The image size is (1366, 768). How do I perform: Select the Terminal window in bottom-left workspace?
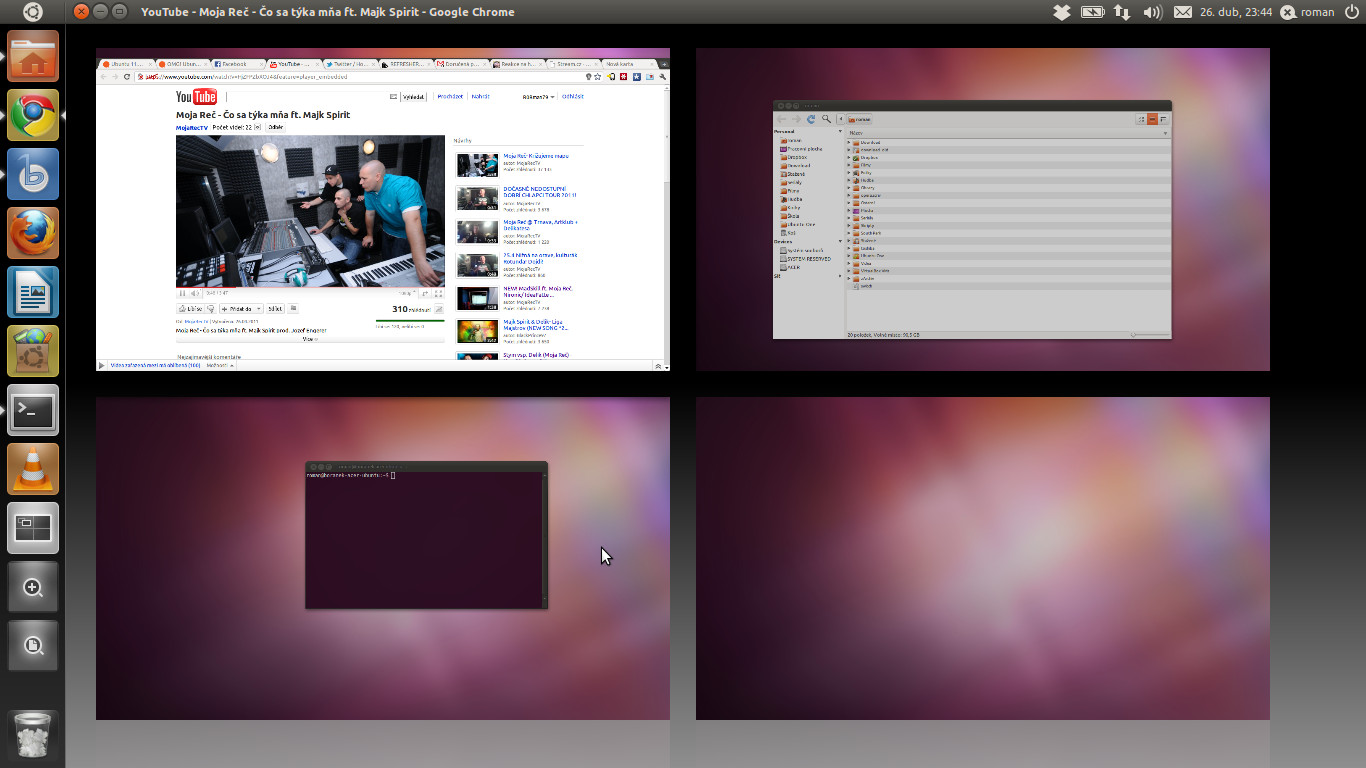(x=426, y=535)
